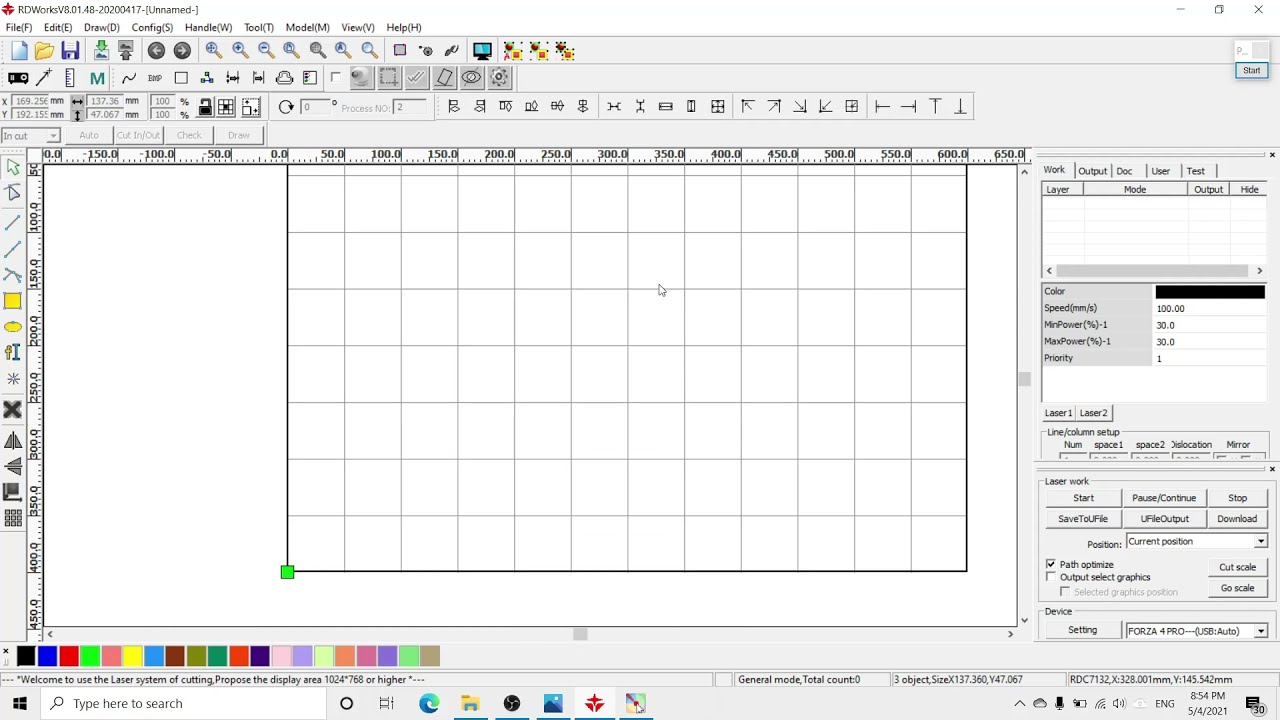Select the Rectangle drawing tool

point(13,301)
